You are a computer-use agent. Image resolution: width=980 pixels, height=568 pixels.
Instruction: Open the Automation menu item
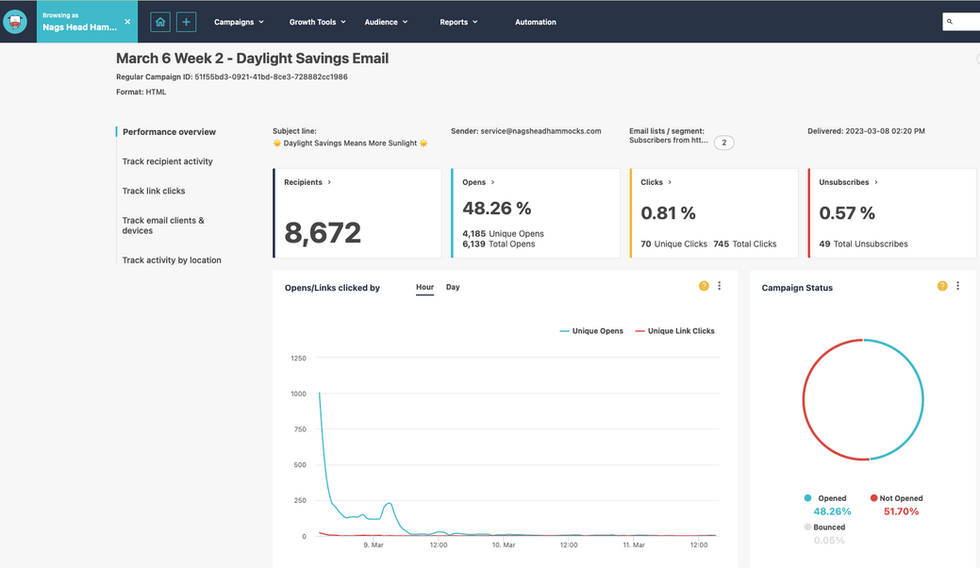click(536, 22)
